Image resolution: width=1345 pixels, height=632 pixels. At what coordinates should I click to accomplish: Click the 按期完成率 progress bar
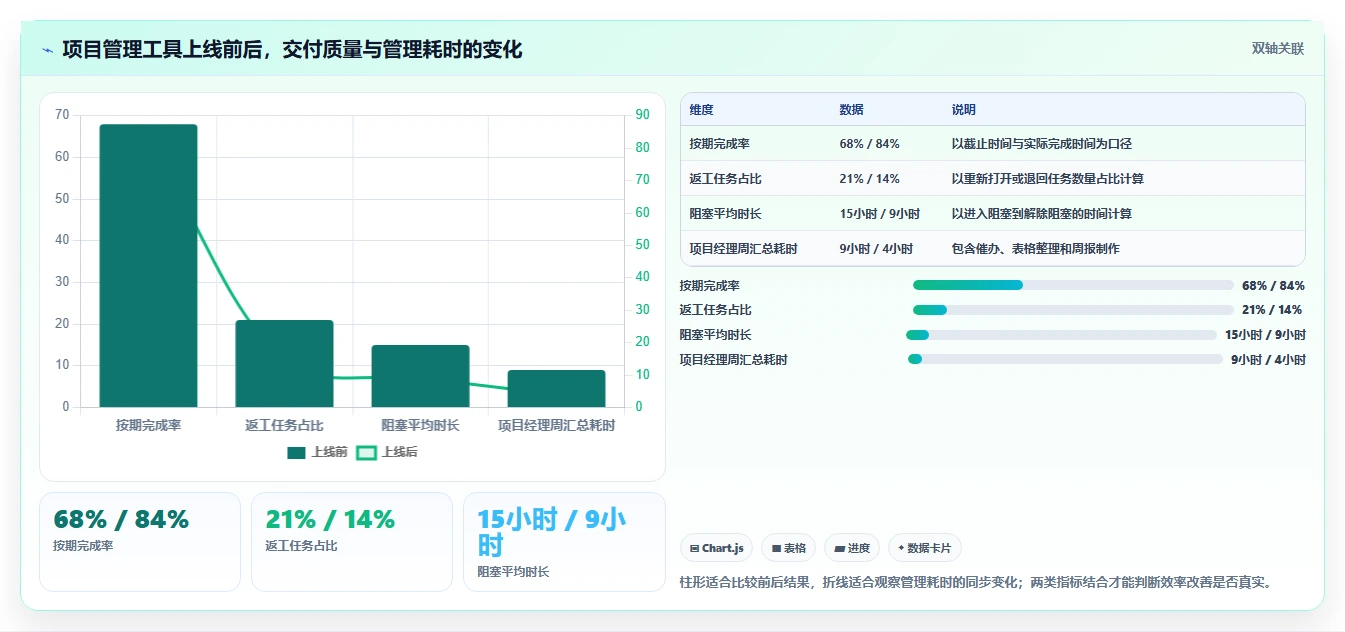(x=1073, y=285)
